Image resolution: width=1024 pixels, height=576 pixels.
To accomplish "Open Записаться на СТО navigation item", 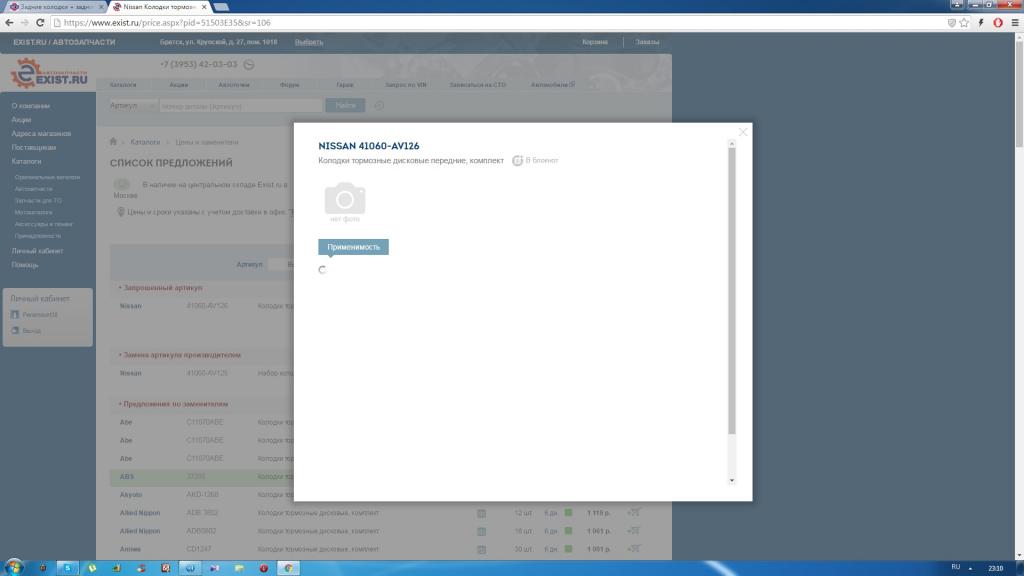I will (477, 85).
